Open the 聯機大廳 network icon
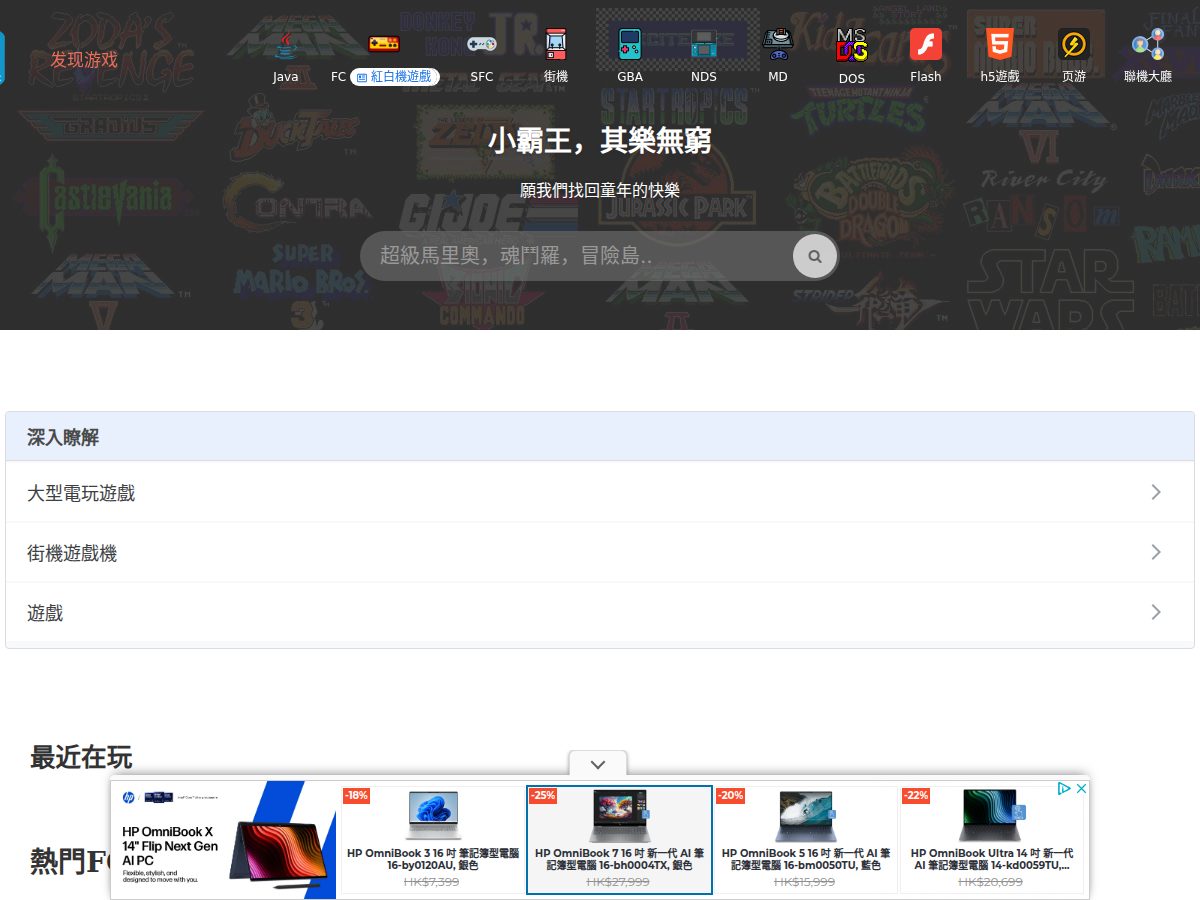The image size is (1200, 900). (1148, 44)
